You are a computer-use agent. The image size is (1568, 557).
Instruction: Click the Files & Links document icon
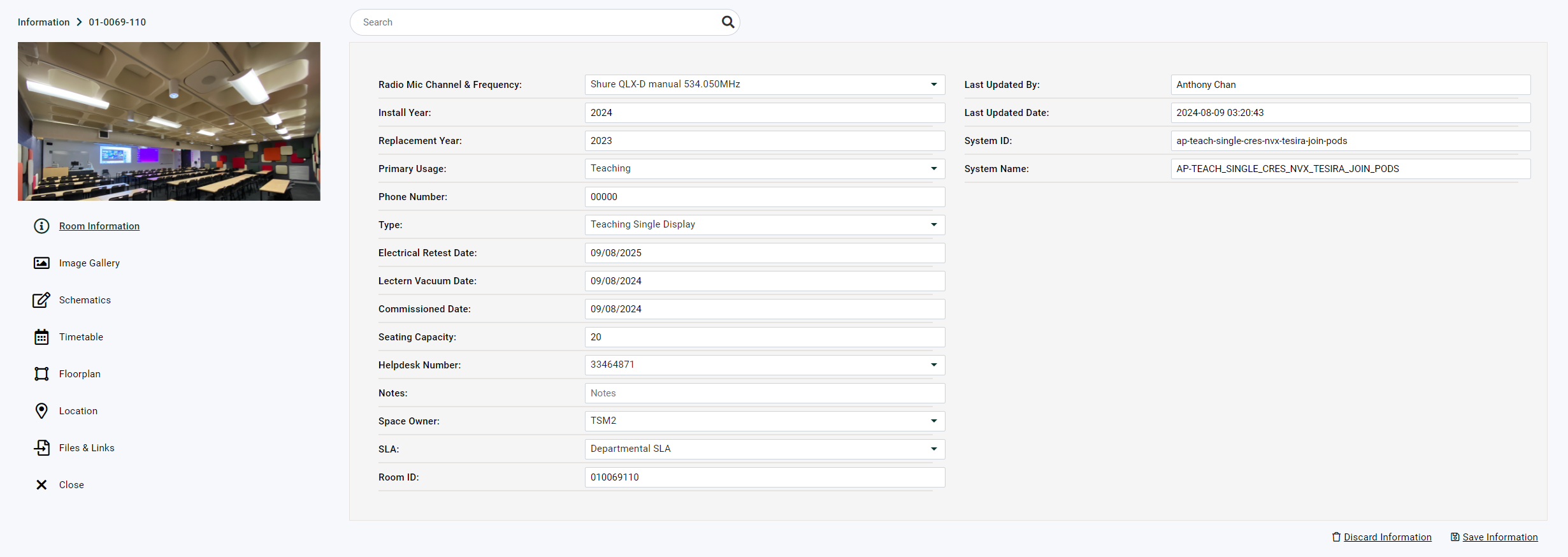pos(41,448)
